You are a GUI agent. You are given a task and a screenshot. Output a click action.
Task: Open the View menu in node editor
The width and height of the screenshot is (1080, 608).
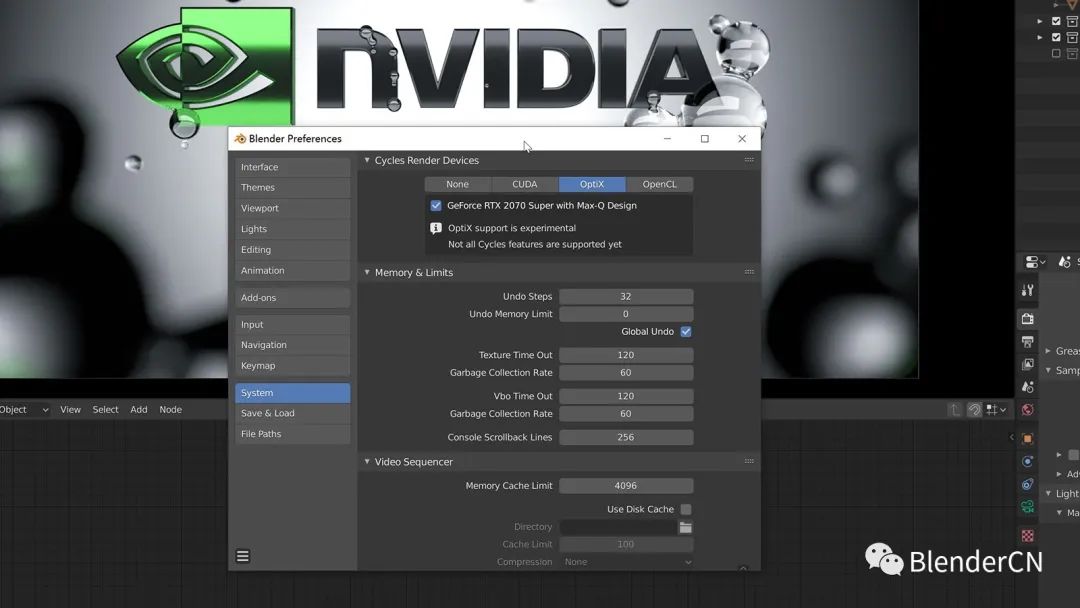(70, 410)
